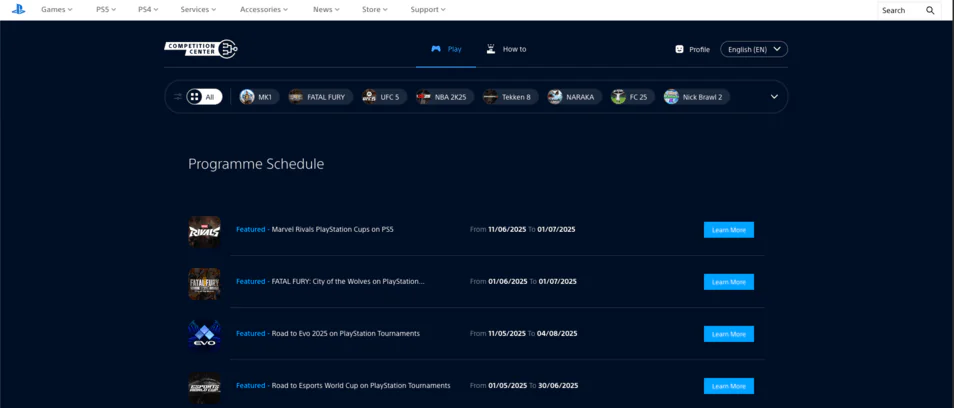Click the Profile smiley icon
Viewport: 954px width, 408px height.
tap(680, 49)
